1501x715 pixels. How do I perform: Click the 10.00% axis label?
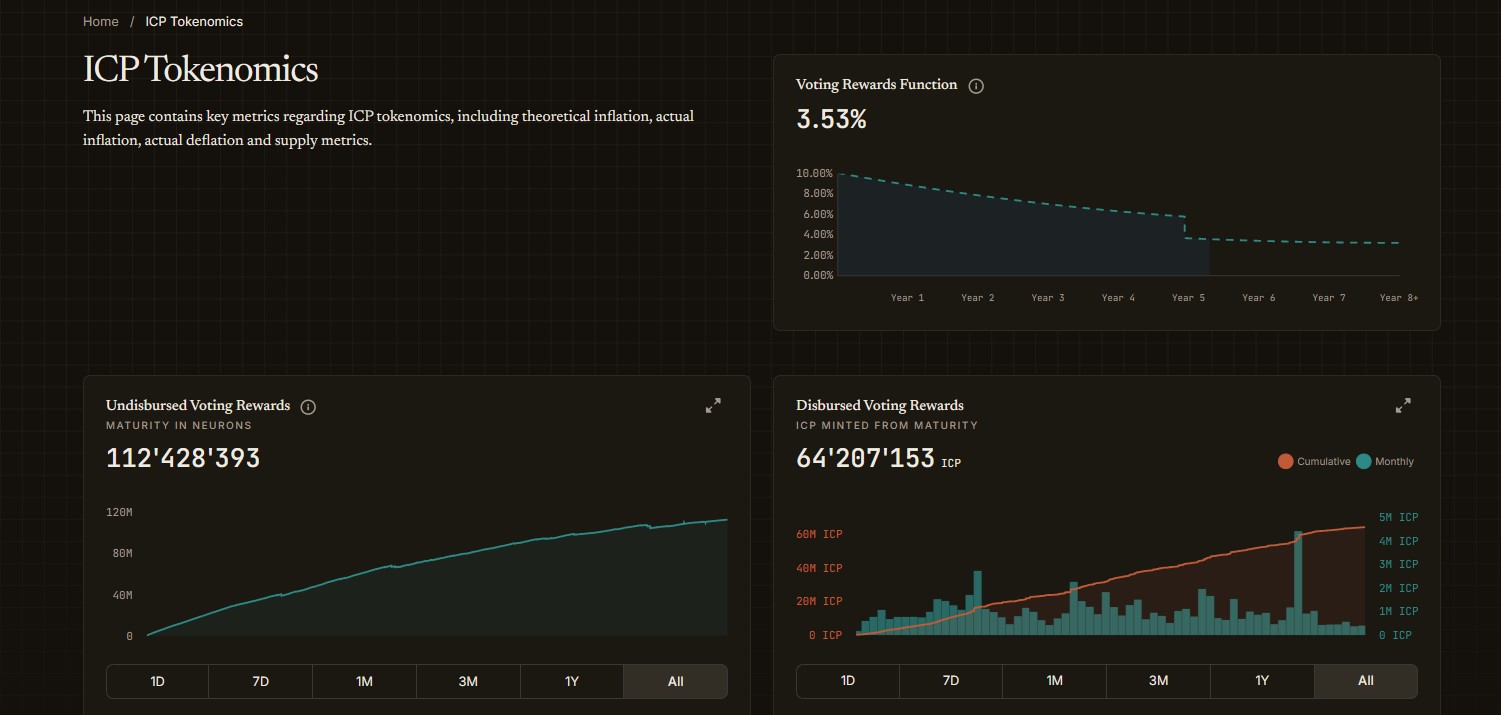[815, 173]
